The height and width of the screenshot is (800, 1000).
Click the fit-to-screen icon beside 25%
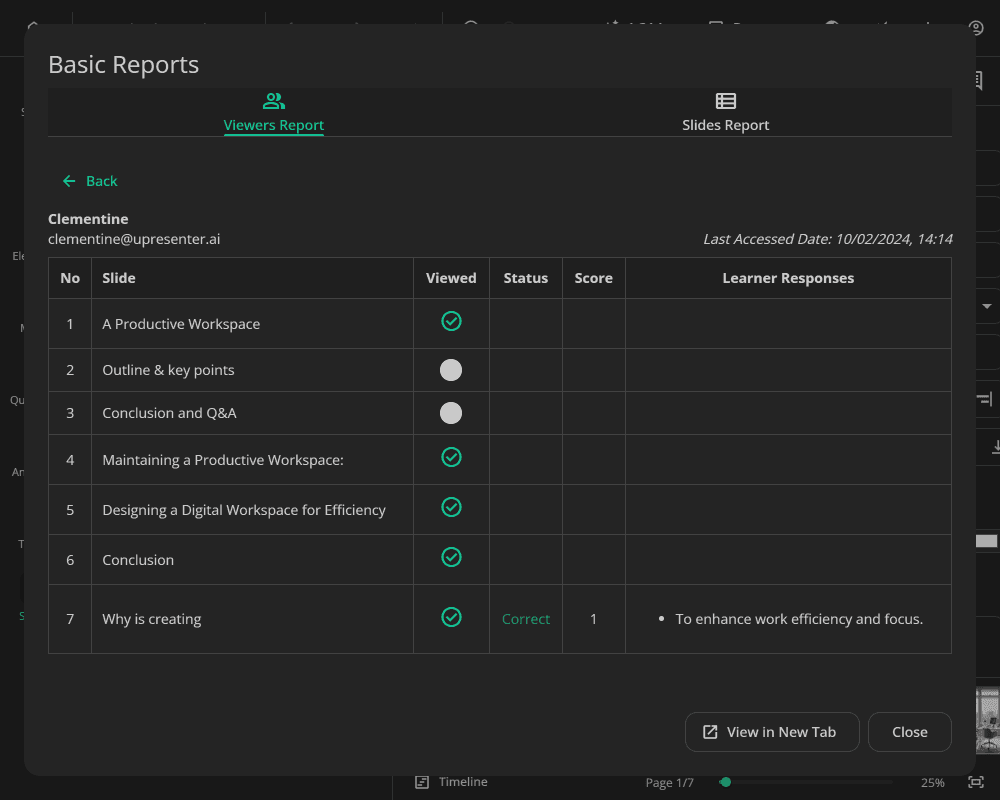pyautogui.click(x=976, y=782)
